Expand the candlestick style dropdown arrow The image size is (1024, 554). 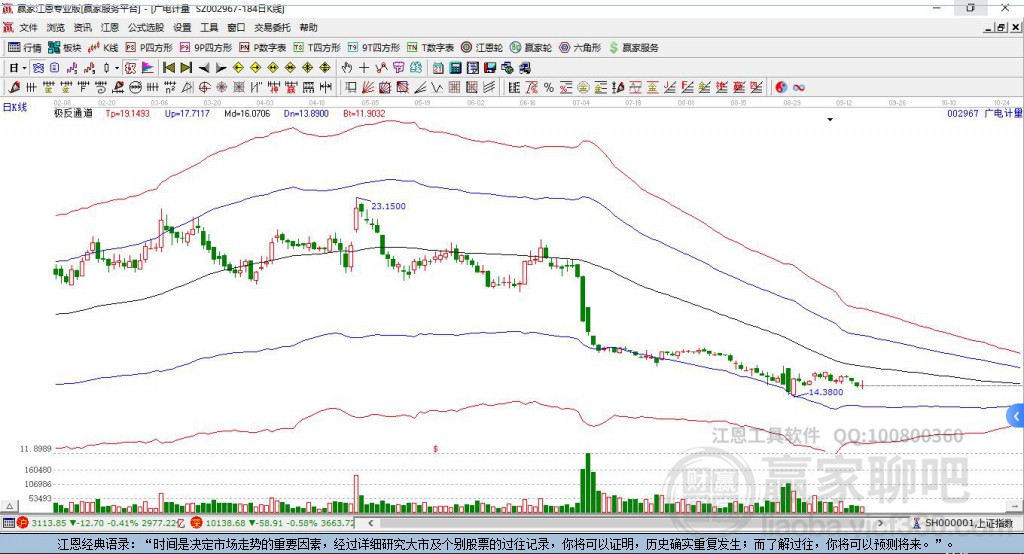pyautogui.click(x=116, y=68)
